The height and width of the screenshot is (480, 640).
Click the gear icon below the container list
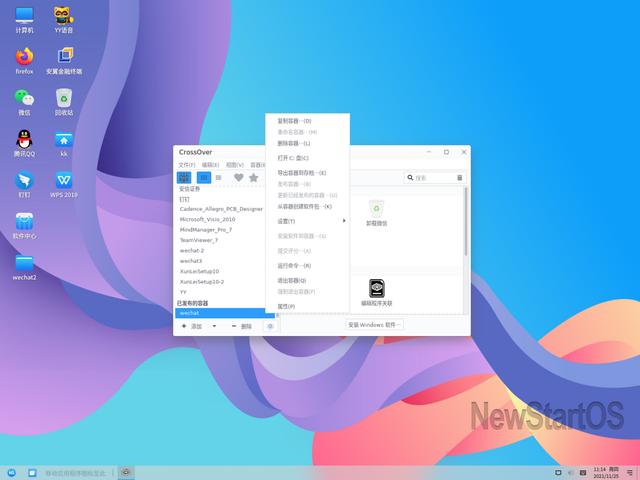click(270, 326)
